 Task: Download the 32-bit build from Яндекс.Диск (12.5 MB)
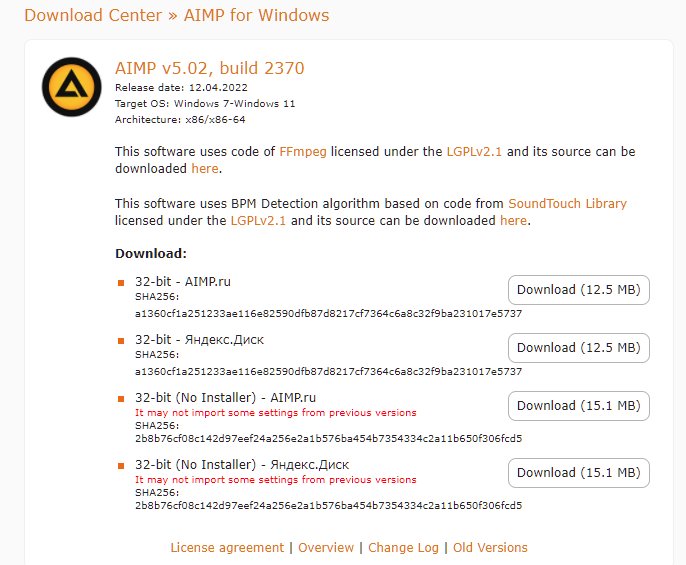coord(579,348)
